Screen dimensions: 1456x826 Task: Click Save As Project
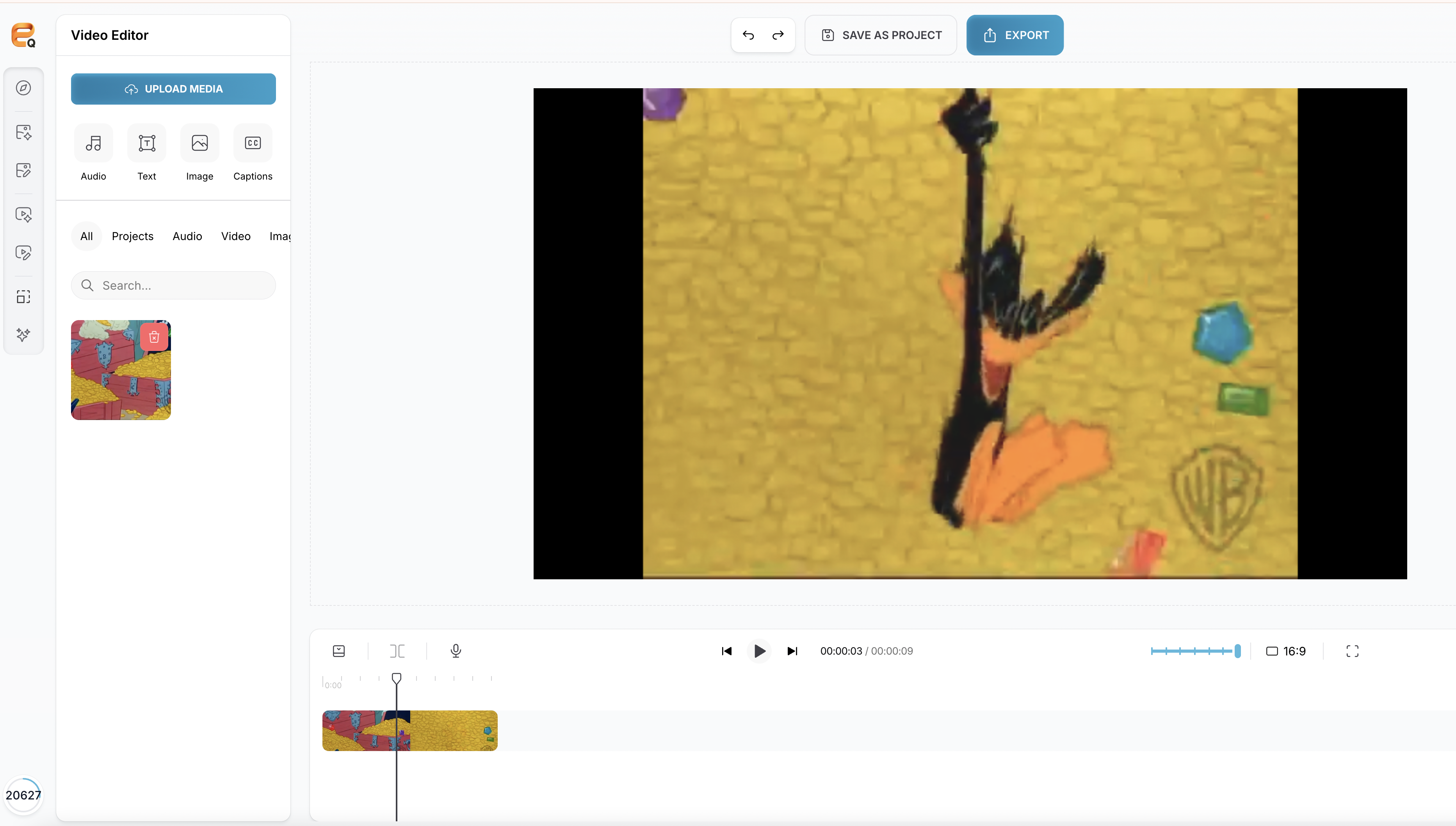[881, 35]
